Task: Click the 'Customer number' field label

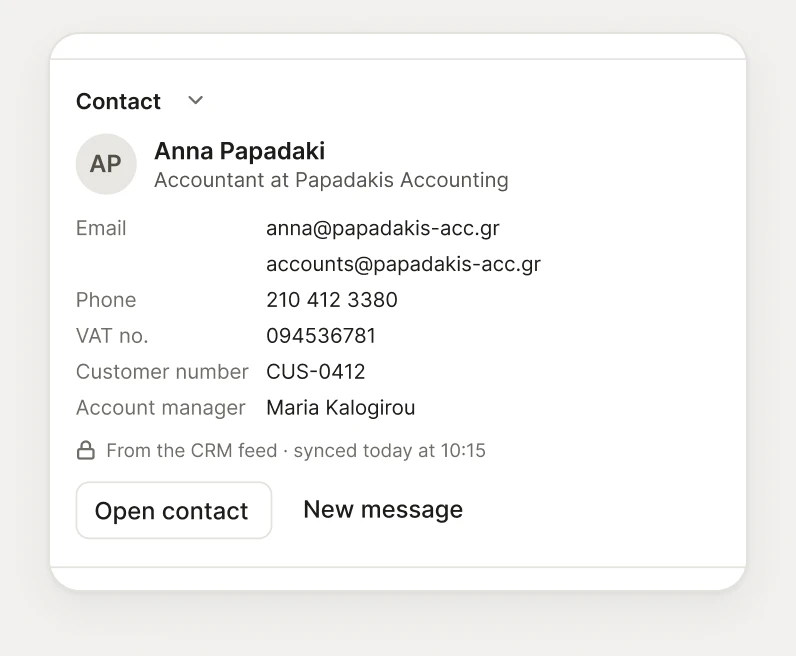Action: [x=162, y=372]
